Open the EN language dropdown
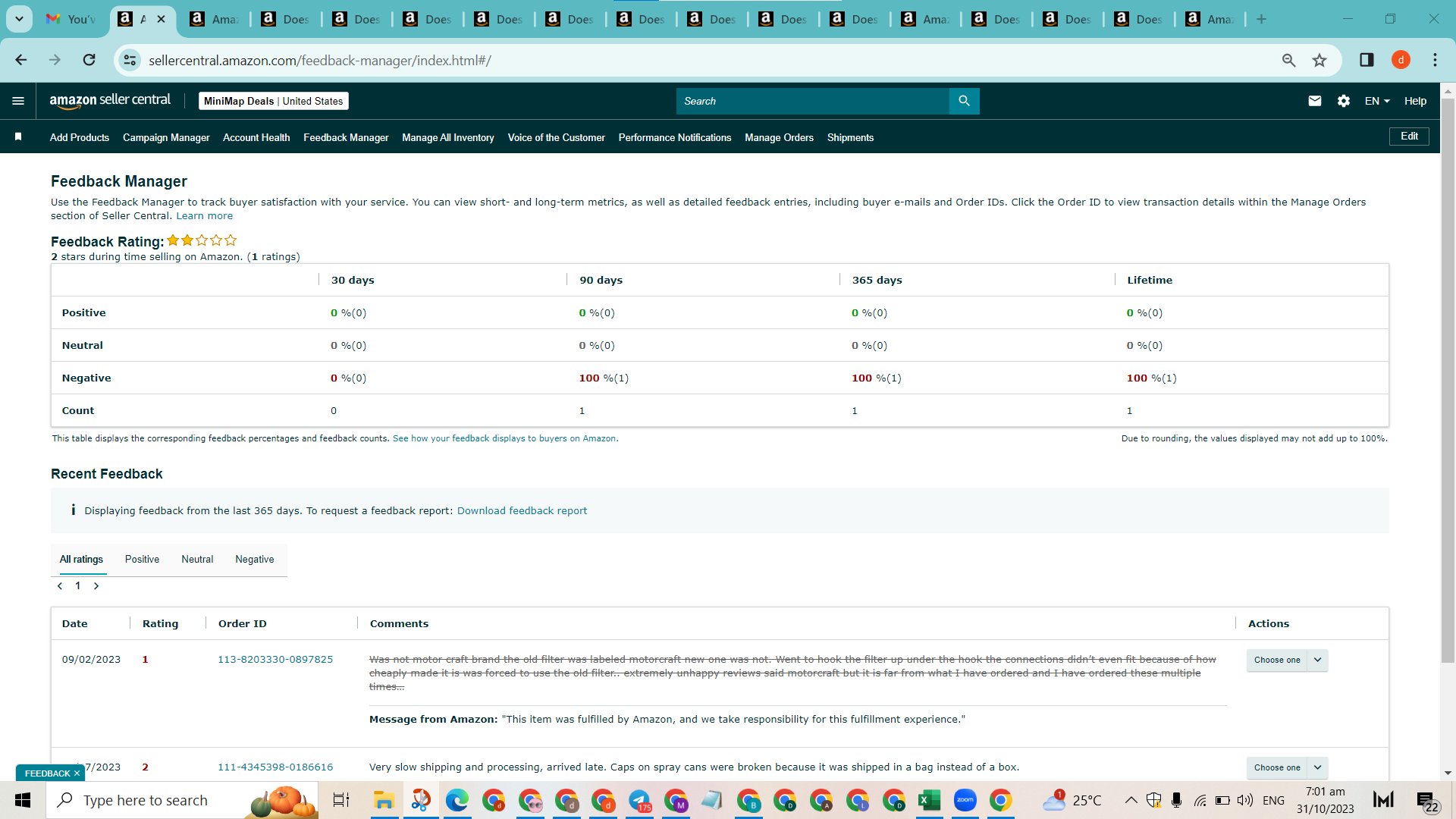The width and height of the screenshot is (1456, 819). pyautogui.click(x=1377, y=101)
